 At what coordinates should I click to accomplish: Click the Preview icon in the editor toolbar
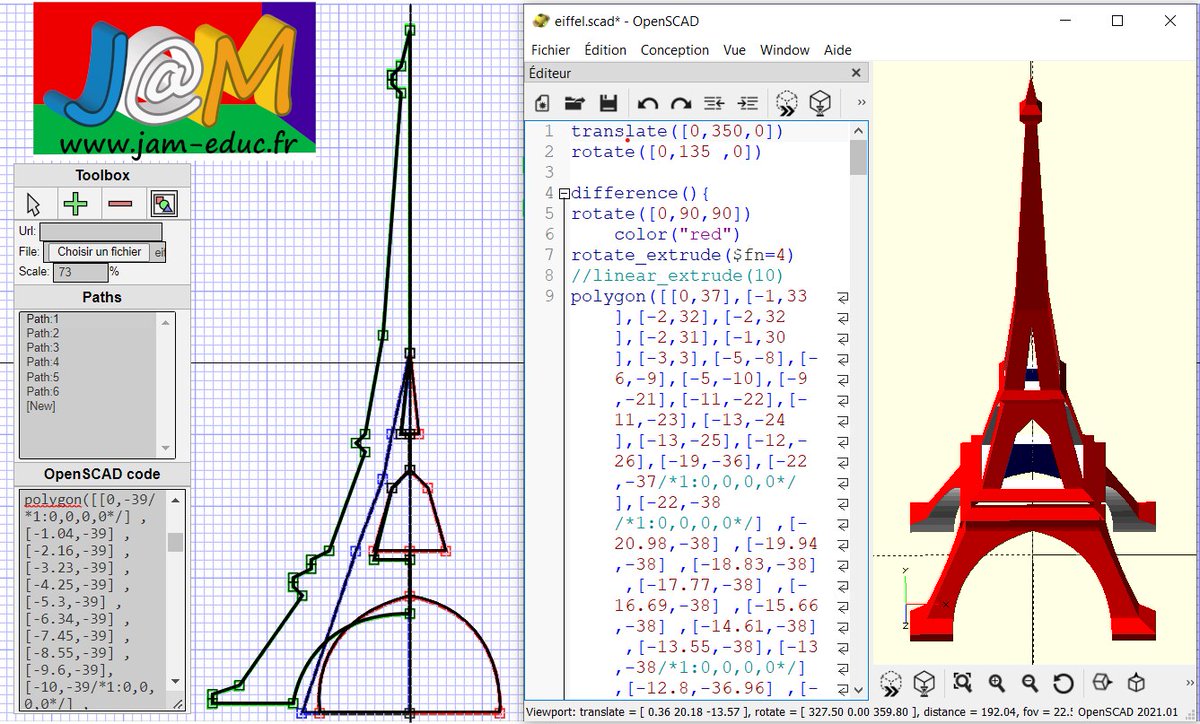[788, 102]
